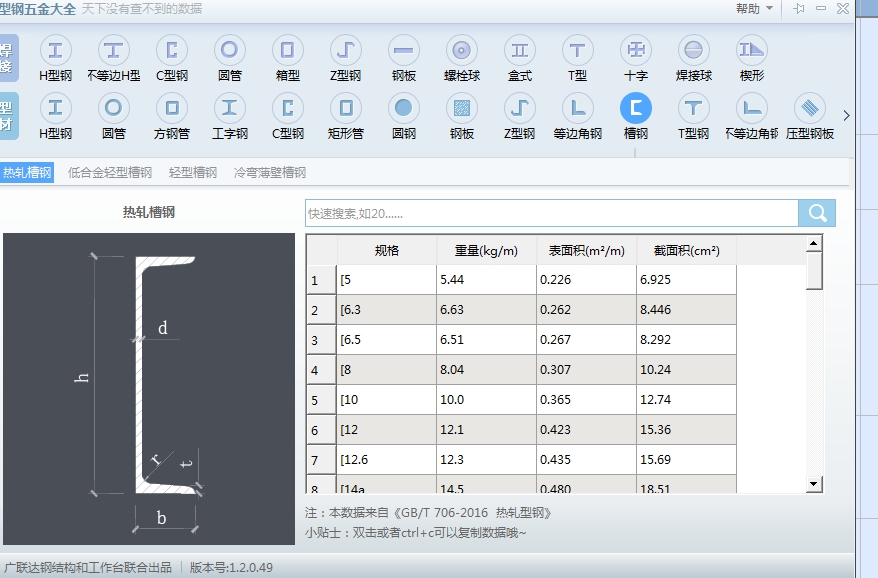Select the 圆钢 icon

coord(404,108)
